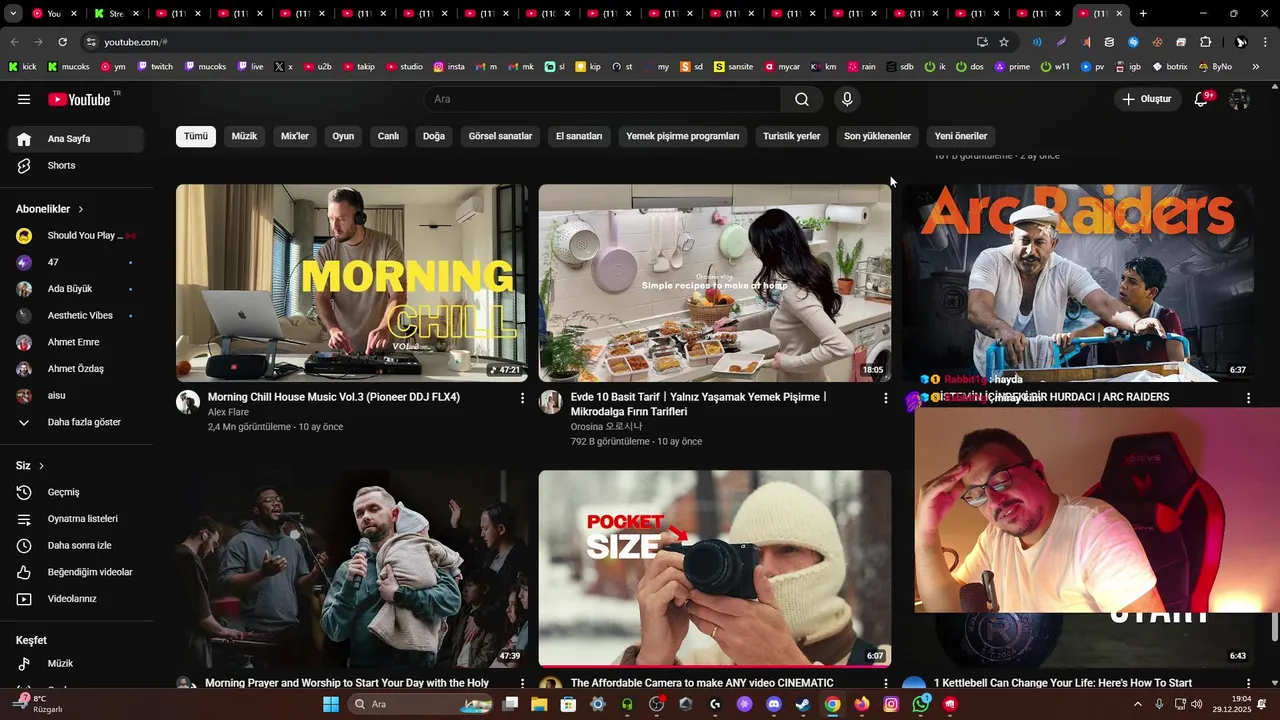Image resolution: width=1280 pixels, height=720 pixels.
Task: Open Ada Büyük subscription channel
Action: point(77,289)
